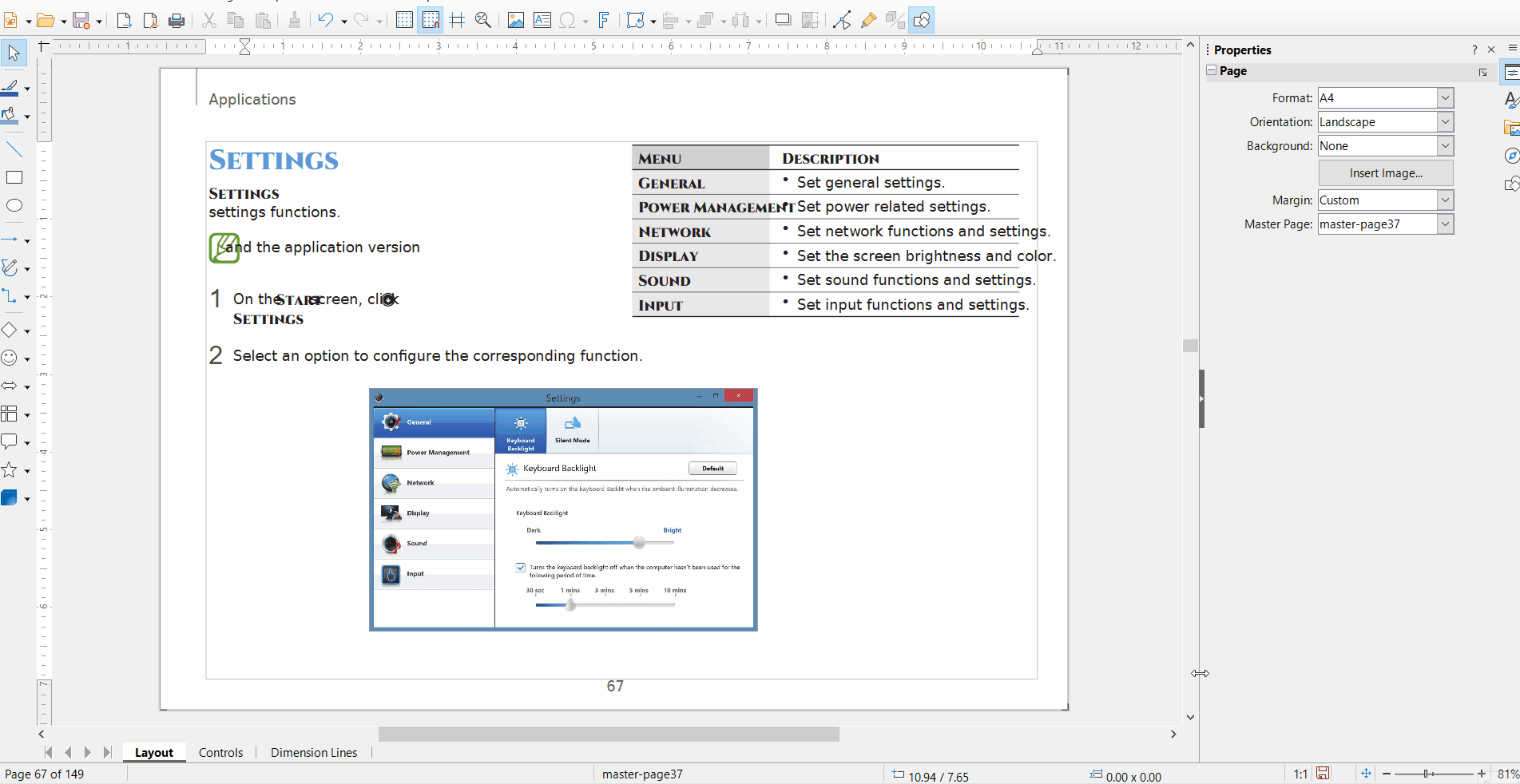Click the Insert Image... button
The image size is (1520, 784).
[1386, 173]
